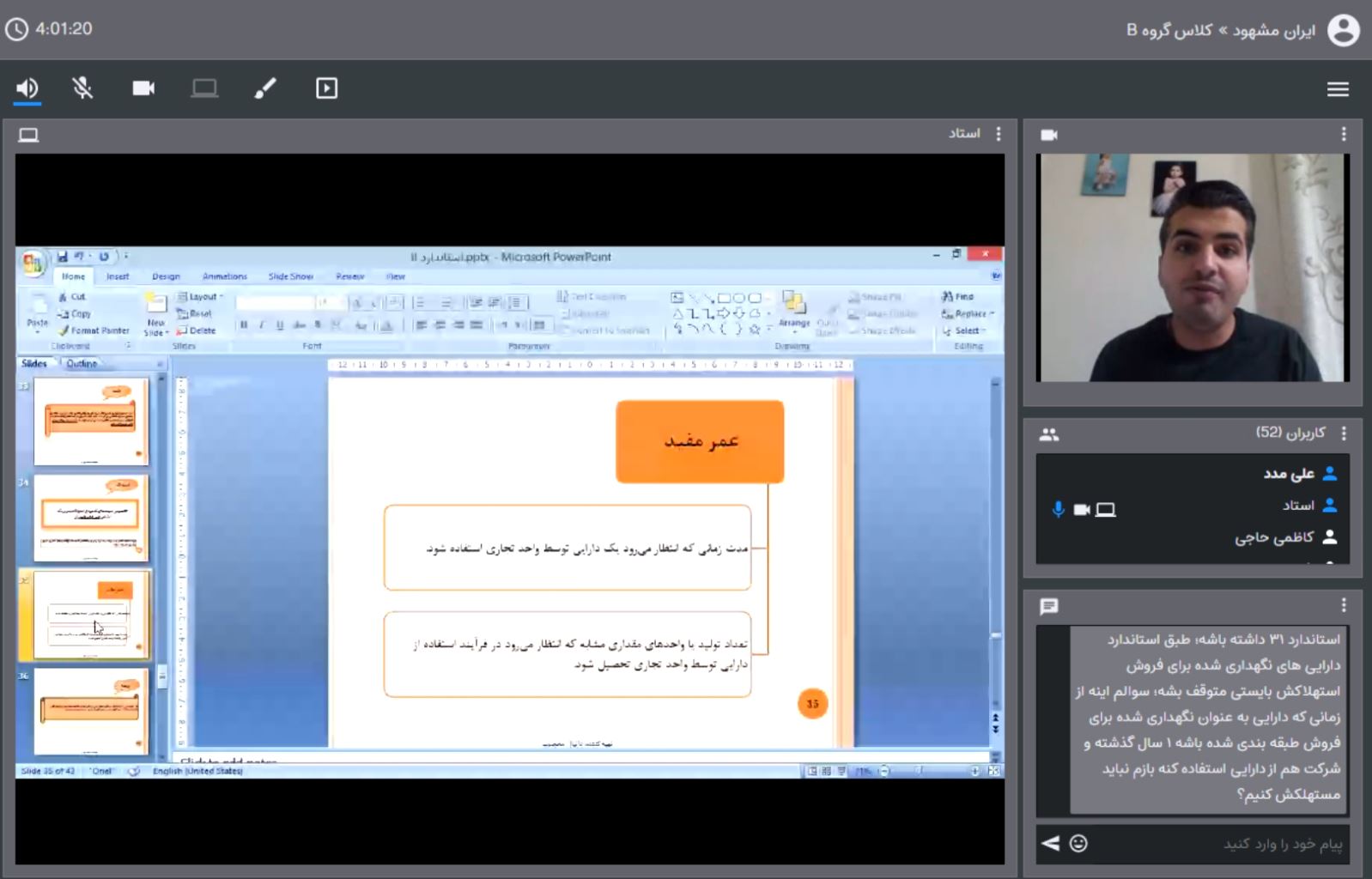Open the ایران مشهود breadcrumb link
1372x879 pixels.
1273,30
